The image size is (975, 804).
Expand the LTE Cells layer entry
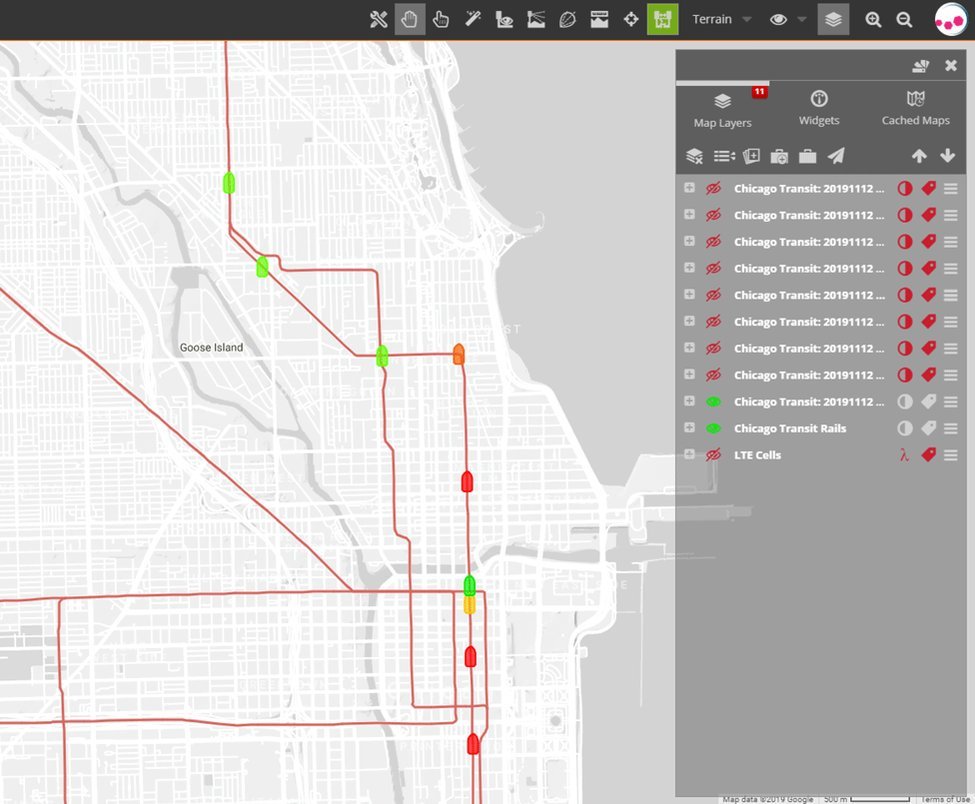pos(689,455)
